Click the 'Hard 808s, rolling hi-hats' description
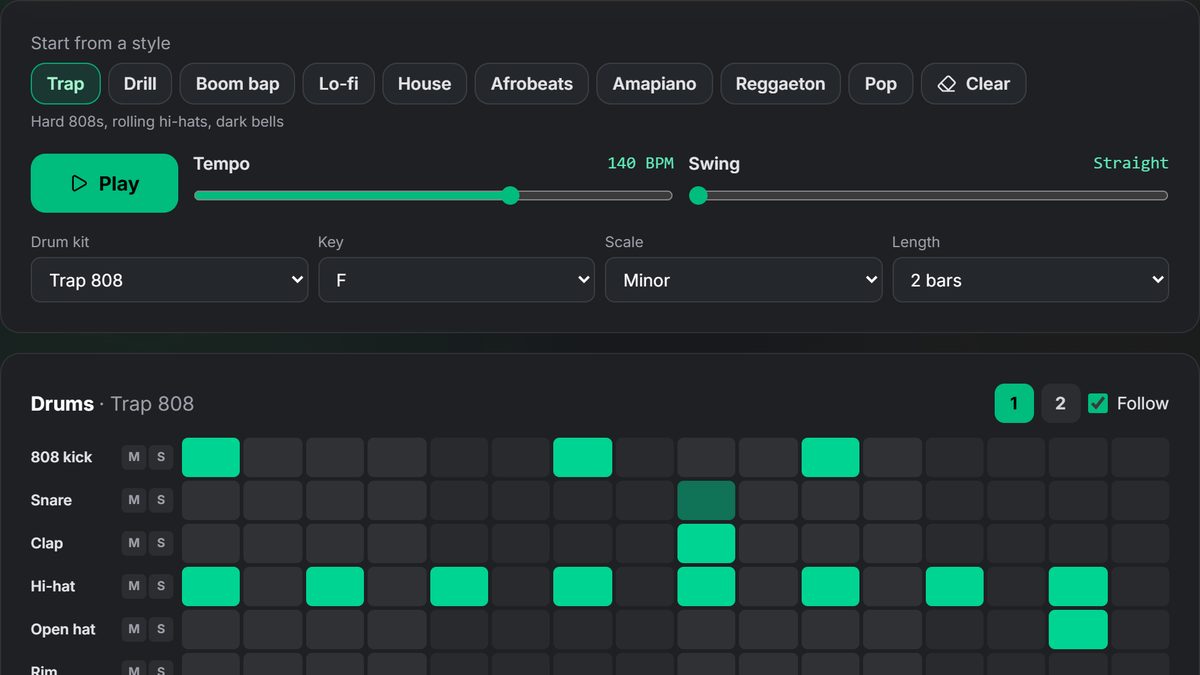The width and height of the screenshot is (1200, 675). click(x=157, y=122)
